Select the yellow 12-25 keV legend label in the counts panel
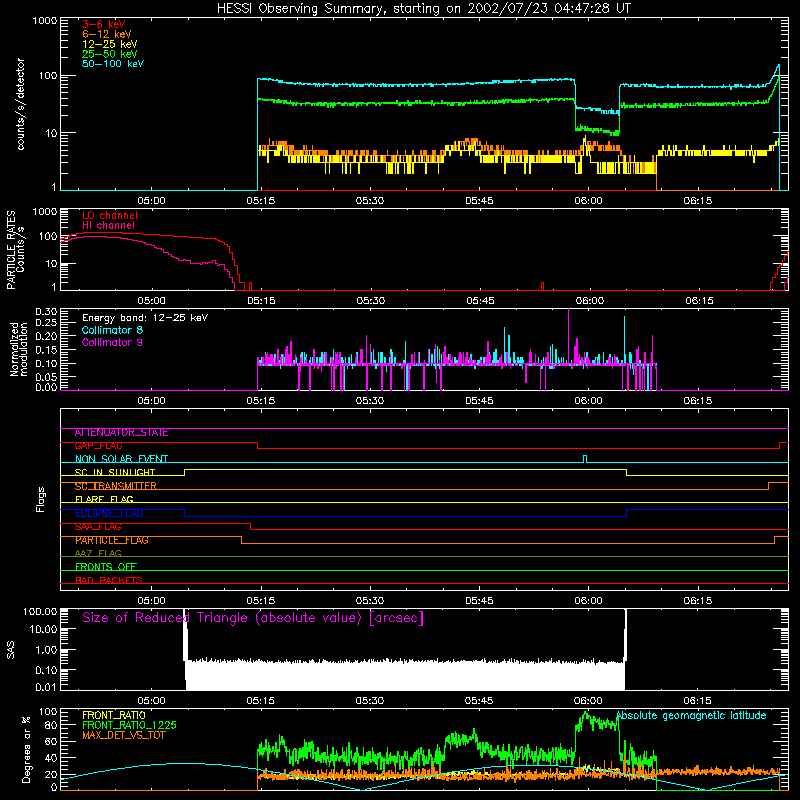 coord(110,44)
